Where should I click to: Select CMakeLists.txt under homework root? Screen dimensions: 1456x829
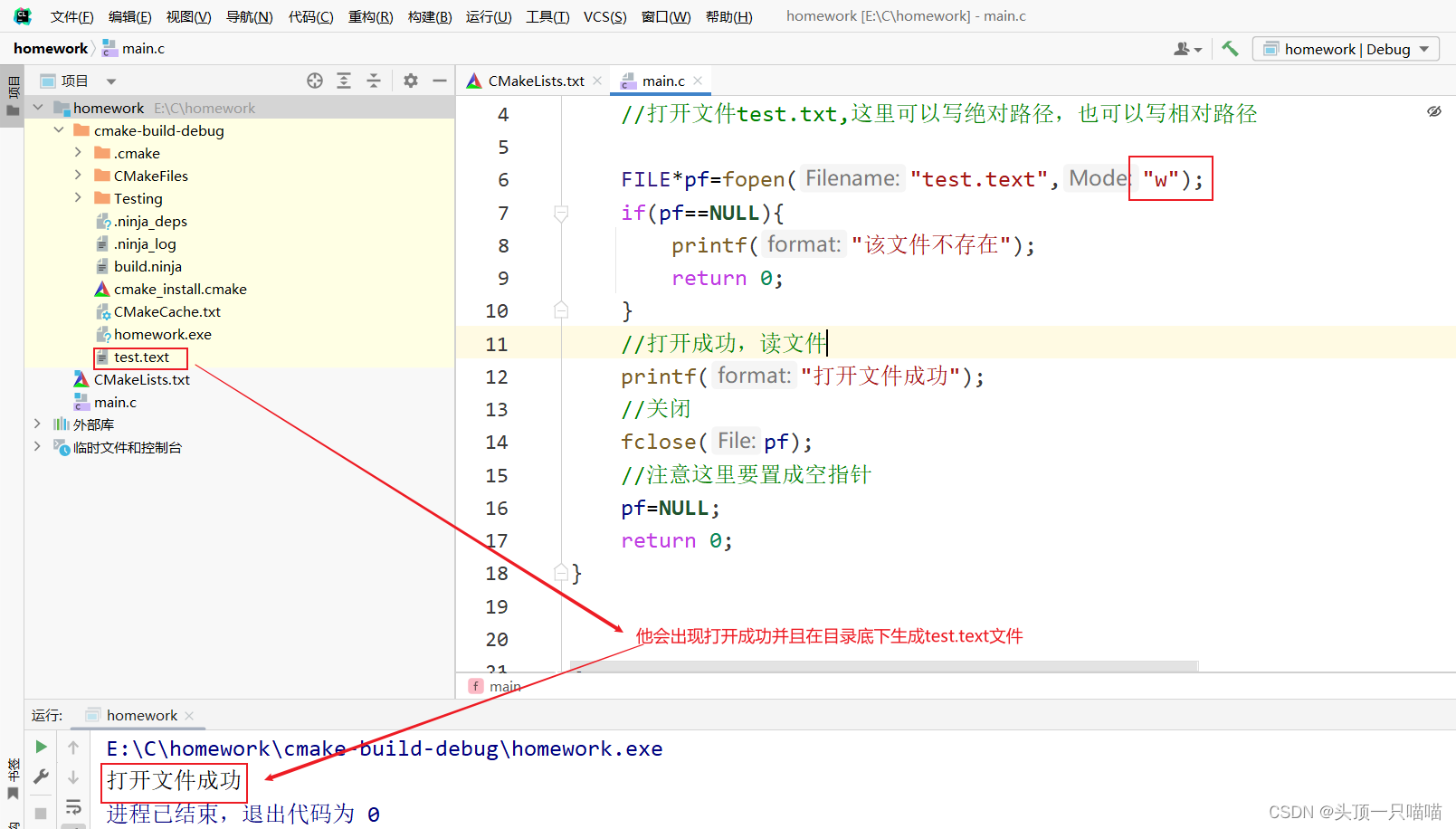click(x=132, y=379)
